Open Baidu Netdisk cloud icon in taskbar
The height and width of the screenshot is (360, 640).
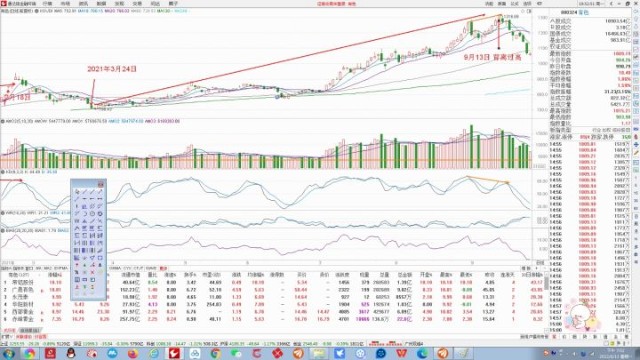pyautogui.click(x=195, y=353)
